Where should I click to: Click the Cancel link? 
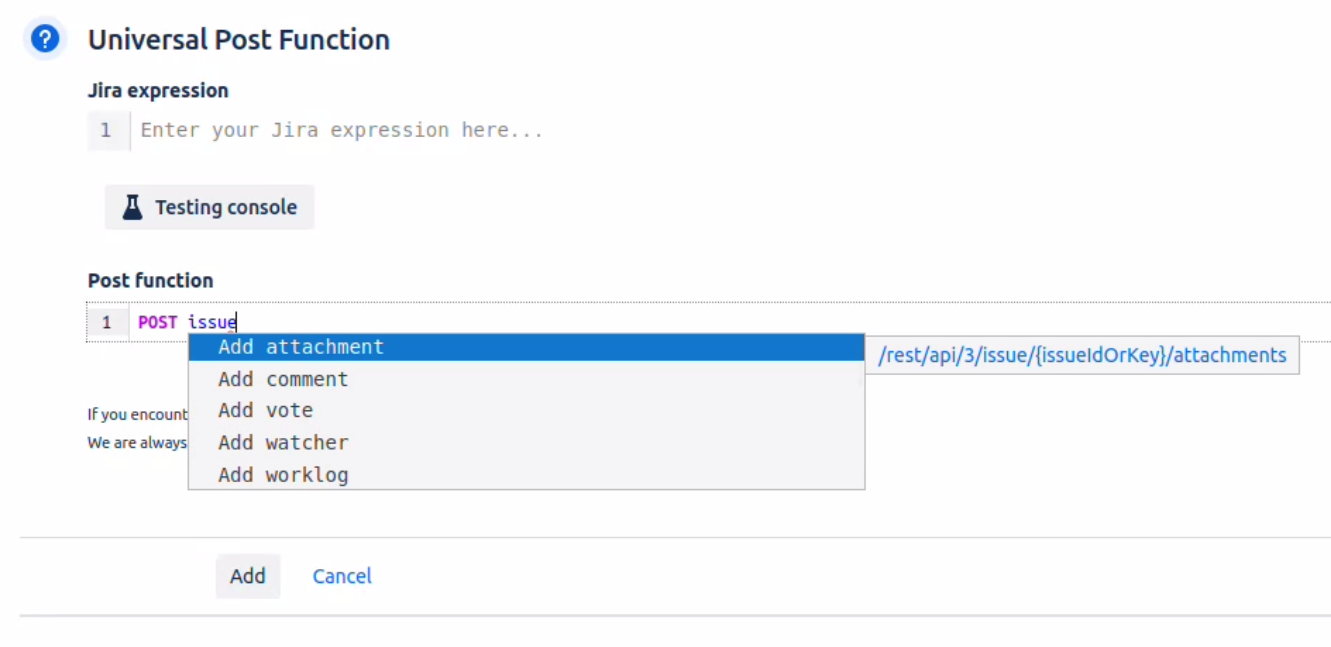[x=342, y=576]
